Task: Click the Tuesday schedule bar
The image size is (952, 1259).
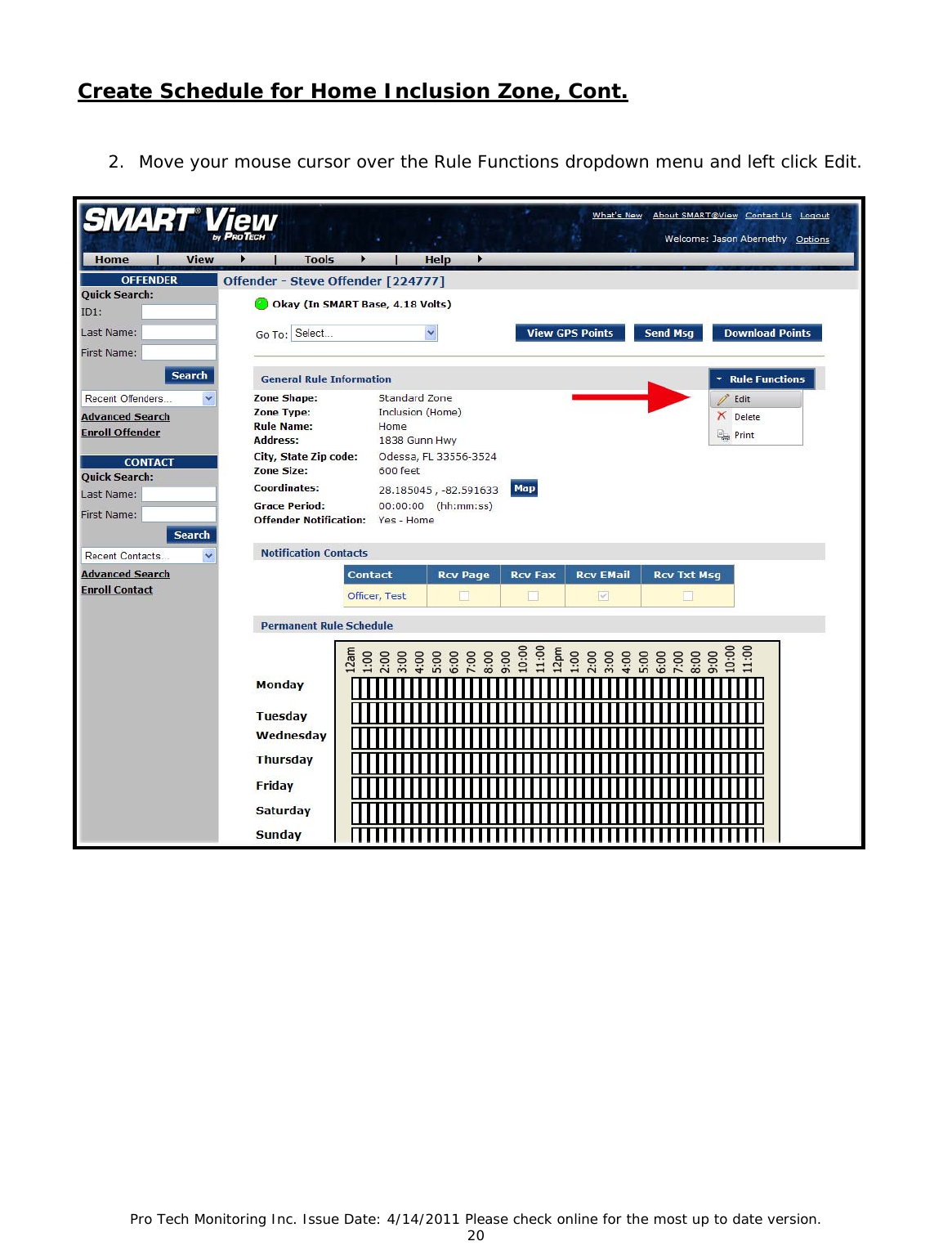Action: tap(557, 714)
